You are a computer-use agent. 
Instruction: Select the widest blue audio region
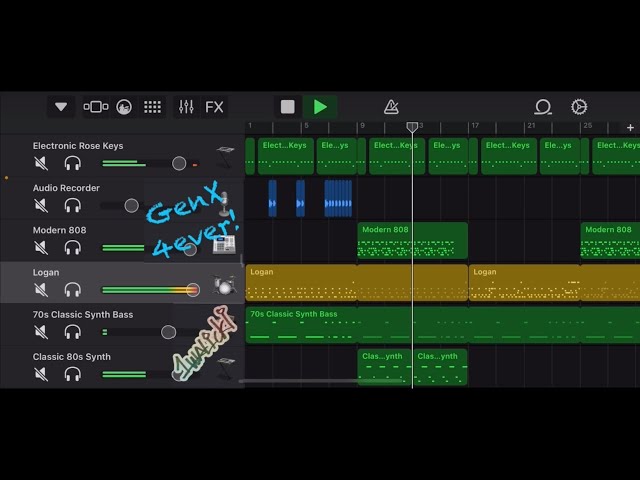[338, 198]
